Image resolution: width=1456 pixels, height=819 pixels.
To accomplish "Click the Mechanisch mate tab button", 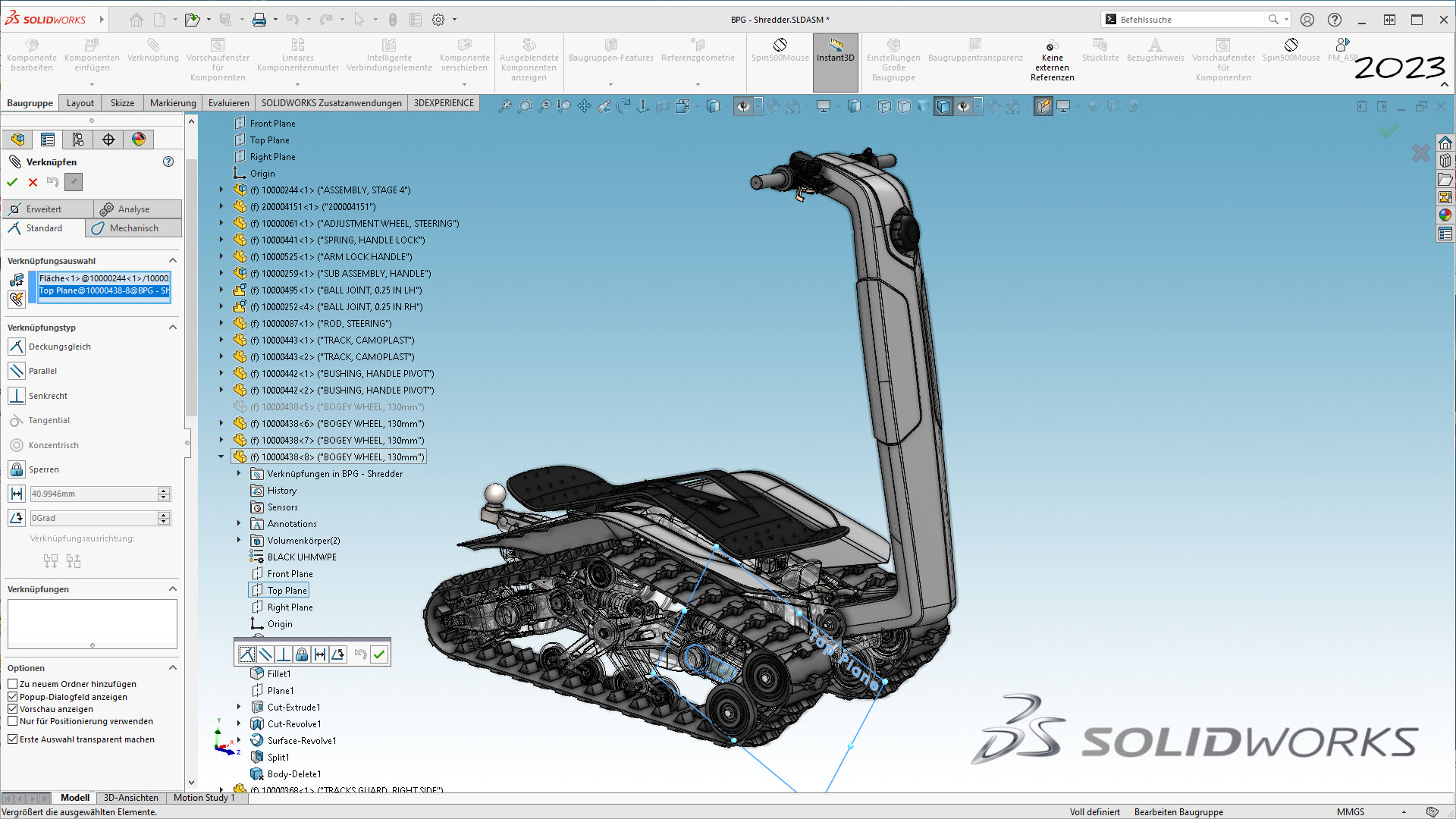I will pyautogui.click(x=133, y=228).
